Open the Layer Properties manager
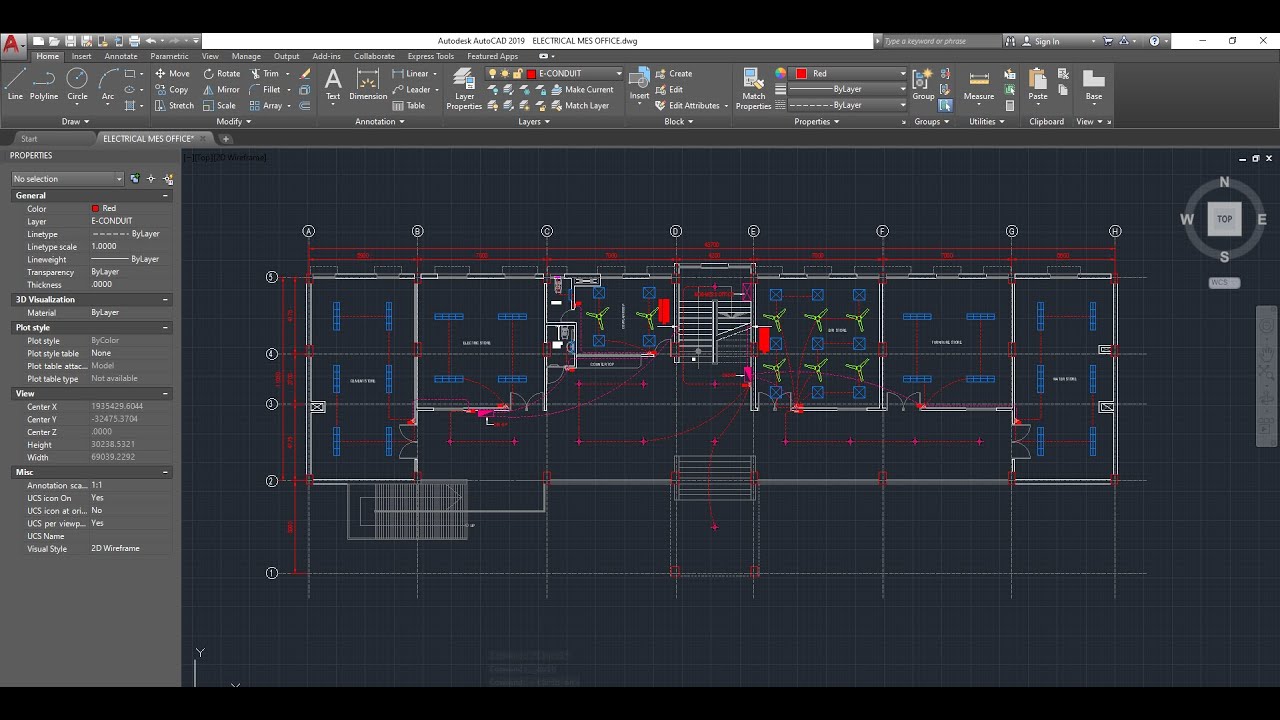The width and height of the screenshot is (1280, 720). [464, 88]
